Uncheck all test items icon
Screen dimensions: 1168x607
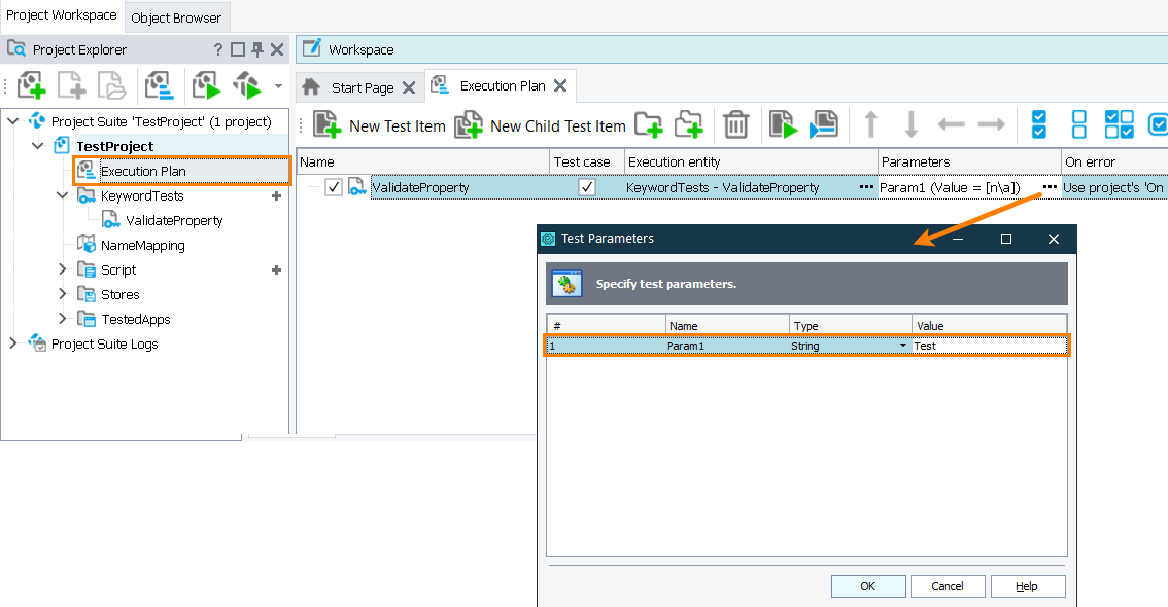1078,124
